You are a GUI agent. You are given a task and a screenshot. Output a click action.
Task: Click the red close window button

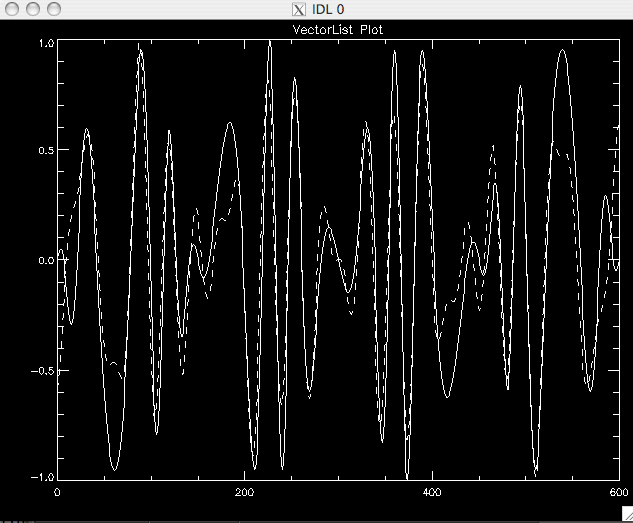pos(13,9)
